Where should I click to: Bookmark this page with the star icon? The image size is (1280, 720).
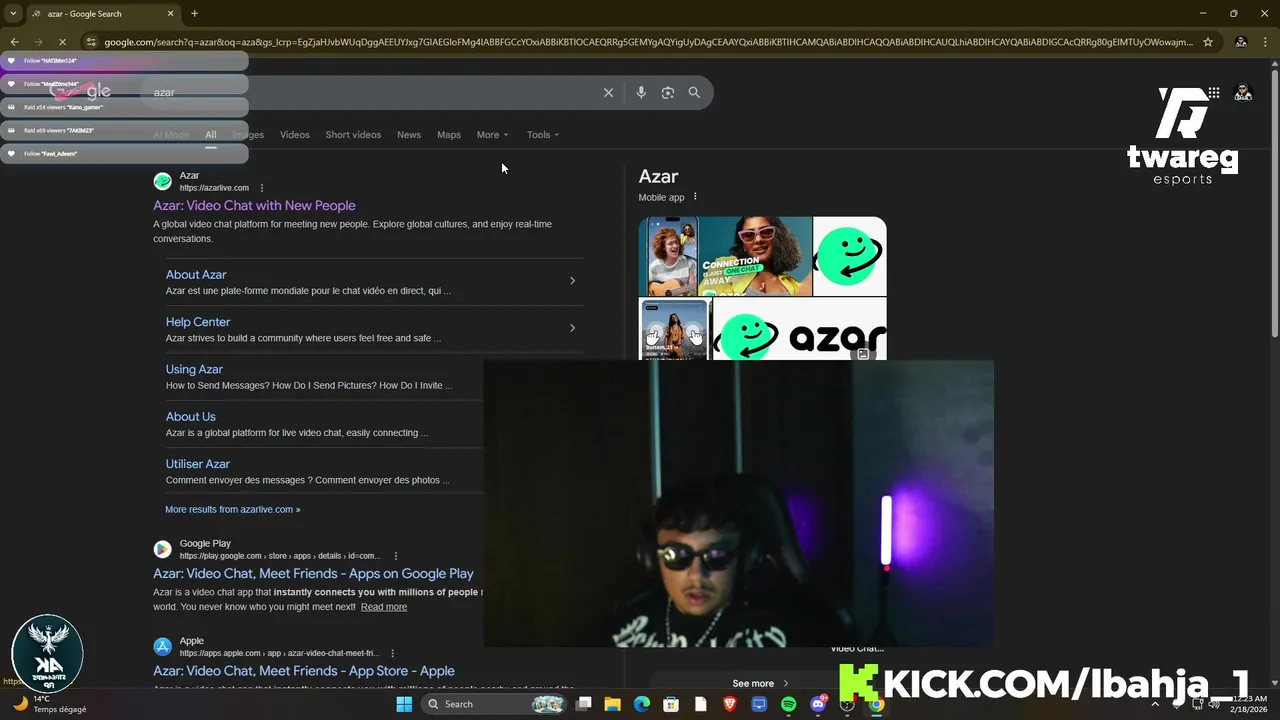click(x=1208, y=42)
